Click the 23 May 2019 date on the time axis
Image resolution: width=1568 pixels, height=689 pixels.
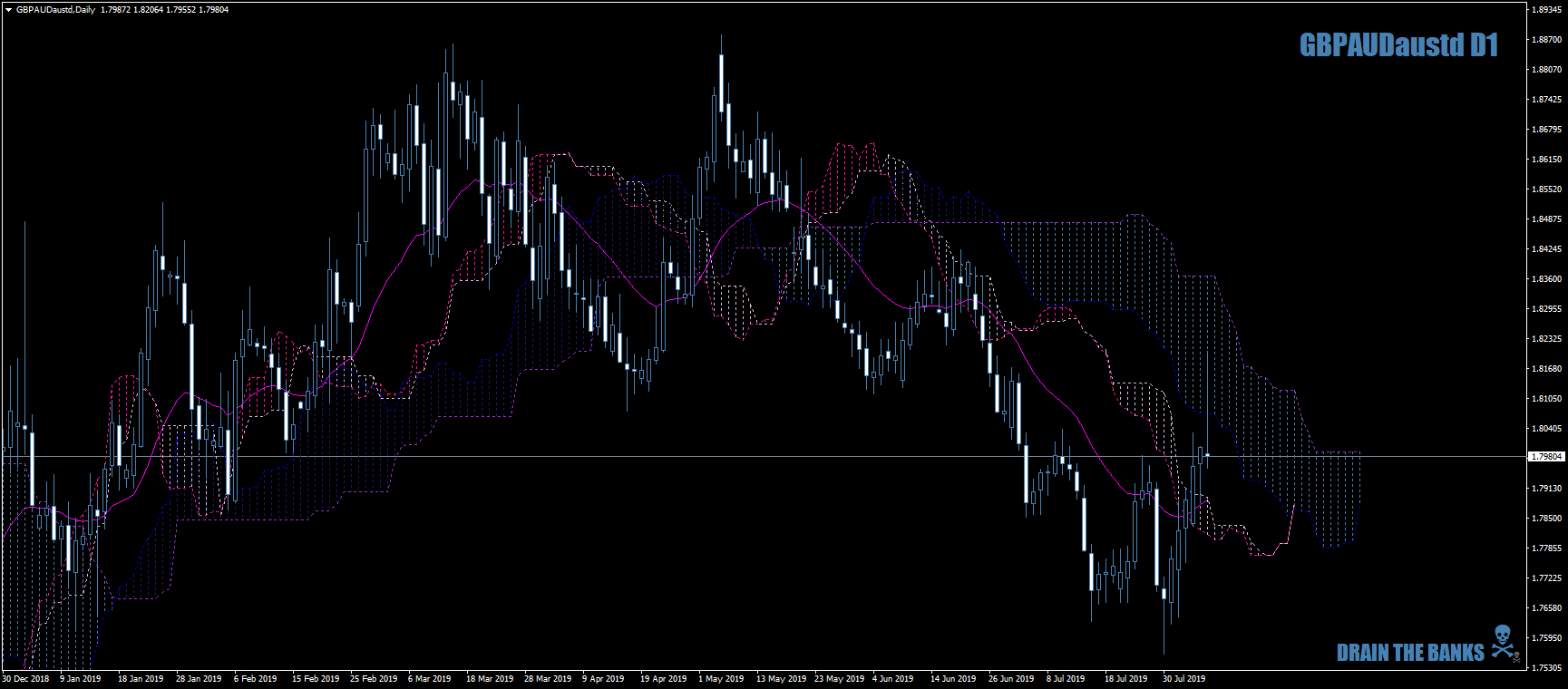(840, 679)
